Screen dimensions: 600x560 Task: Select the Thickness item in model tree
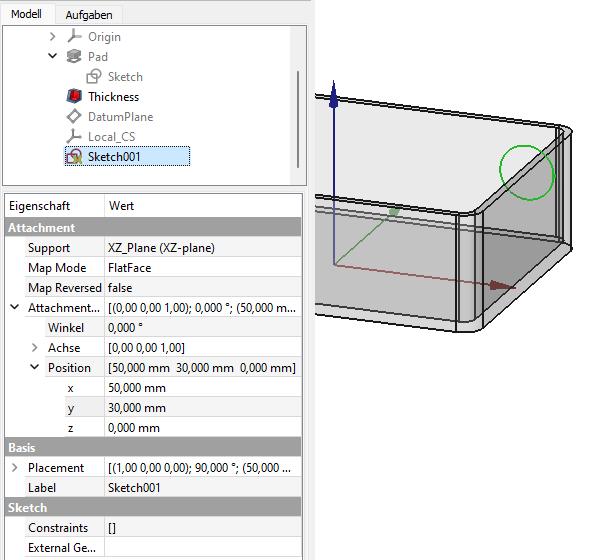tap(113, 97)
